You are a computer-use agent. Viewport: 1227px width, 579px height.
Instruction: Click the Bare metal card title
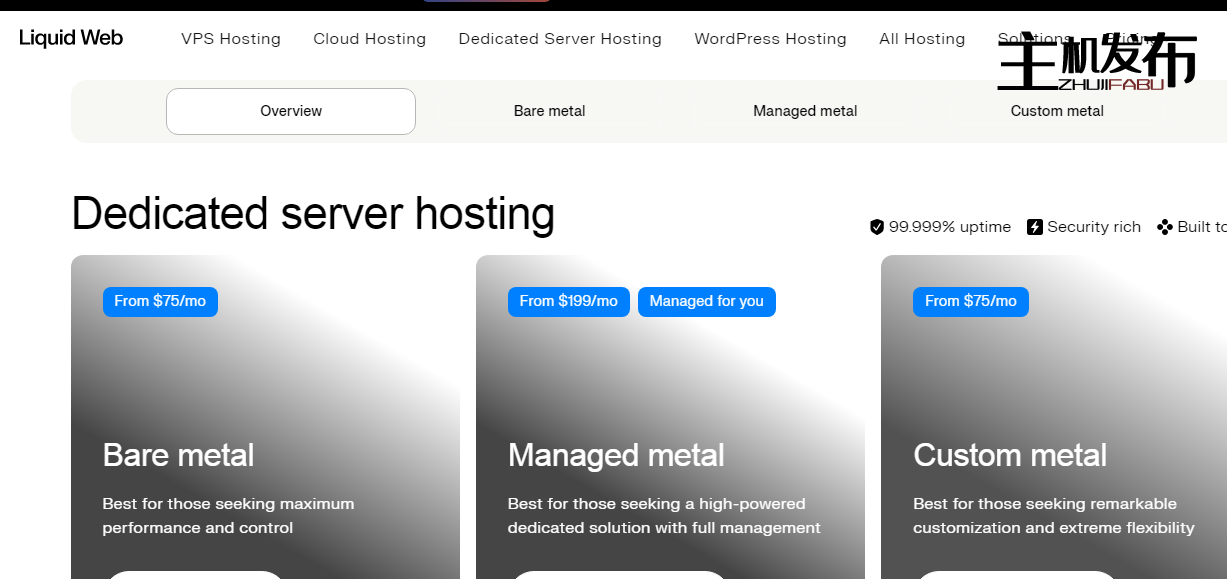pos(178,455)
